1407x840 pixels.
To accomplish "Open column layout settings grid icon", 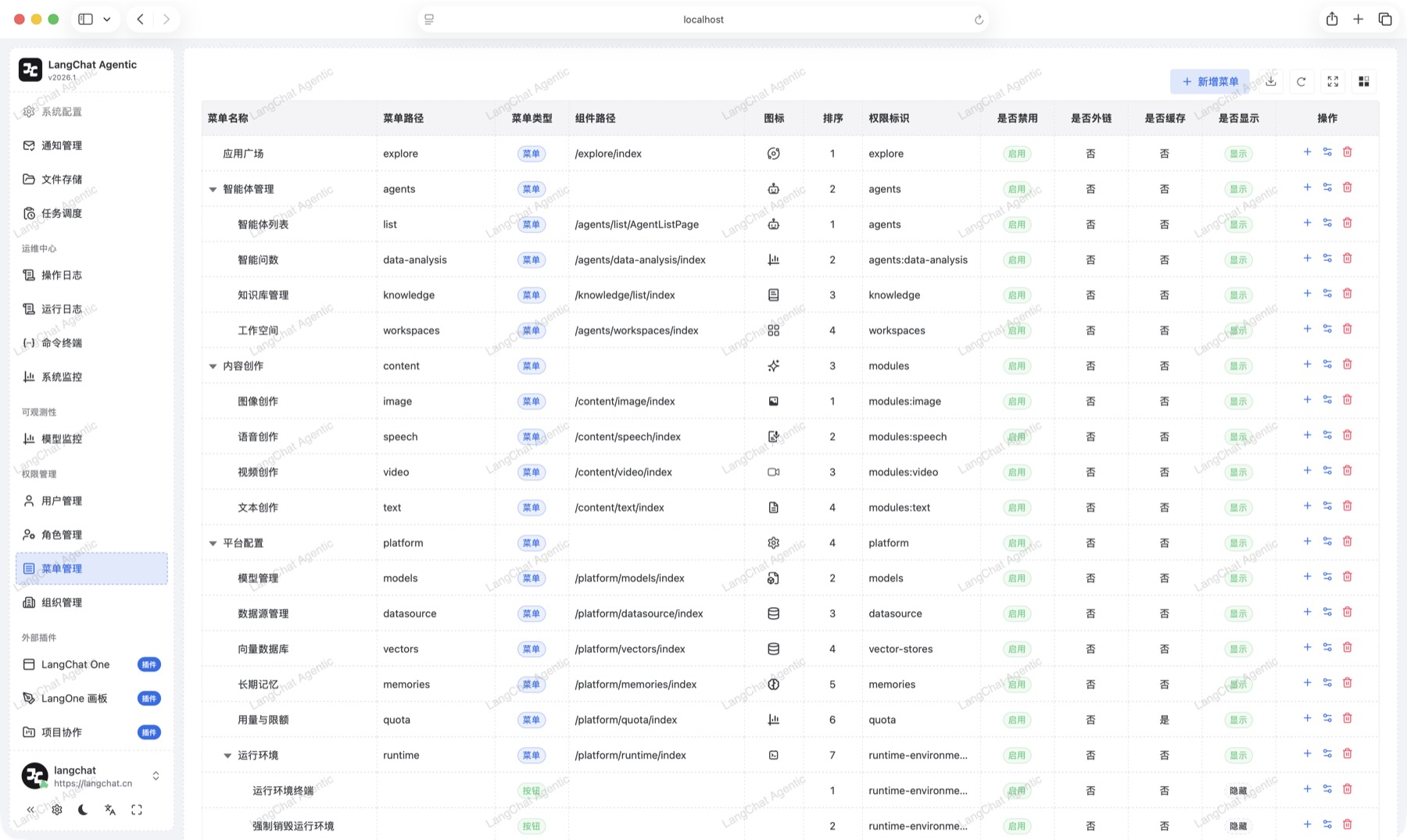I will tap(1364, 81).
